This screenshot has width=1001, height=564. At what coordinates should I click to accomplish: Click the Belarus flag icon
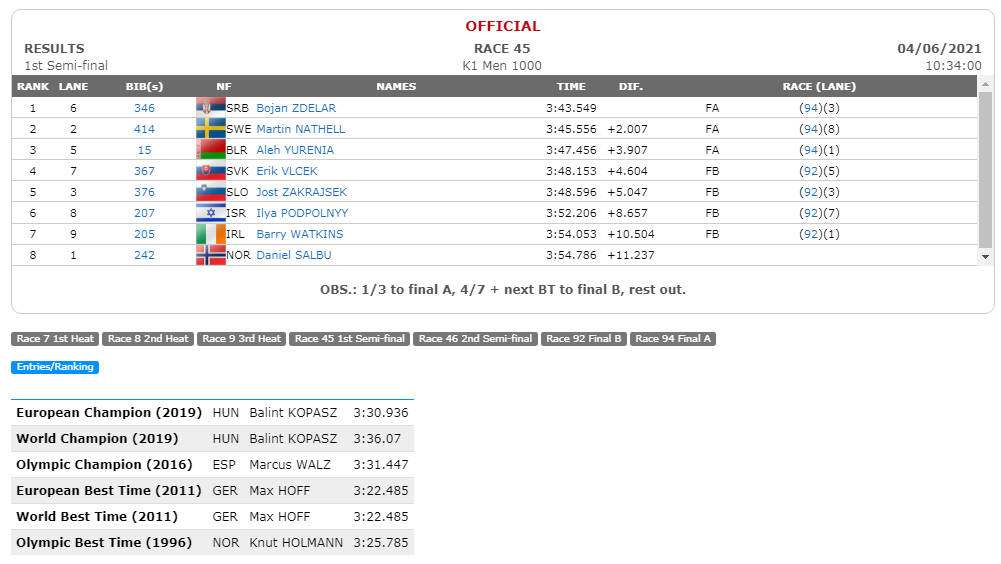coord(211,149)
